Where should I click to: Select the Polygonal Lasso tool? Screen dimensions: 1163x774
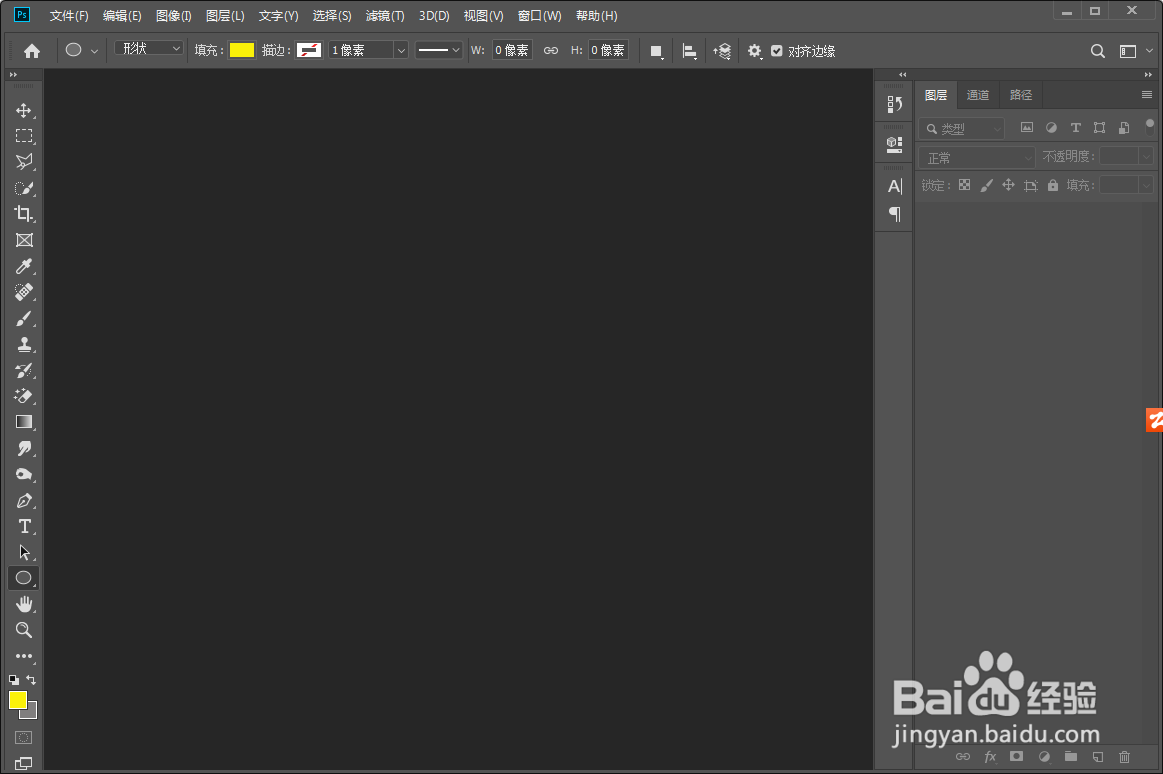click(24, 162)
